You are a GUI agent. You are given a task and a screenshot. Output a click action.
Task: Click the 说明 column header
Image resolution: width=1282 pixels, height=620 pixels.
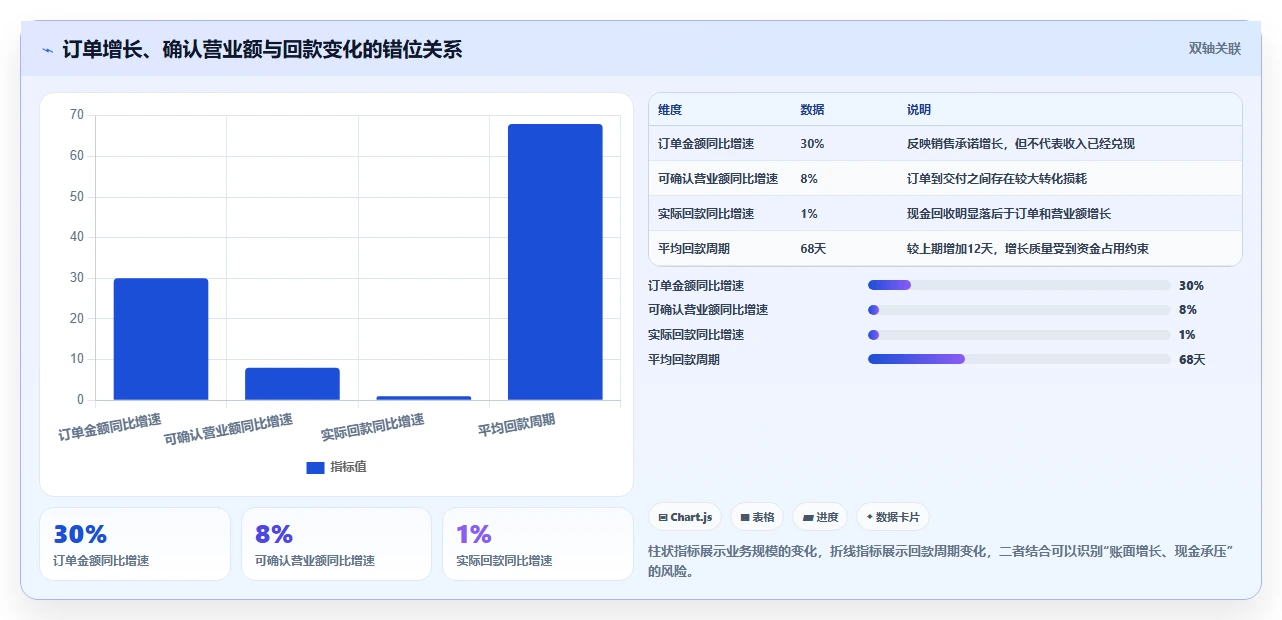919,110
